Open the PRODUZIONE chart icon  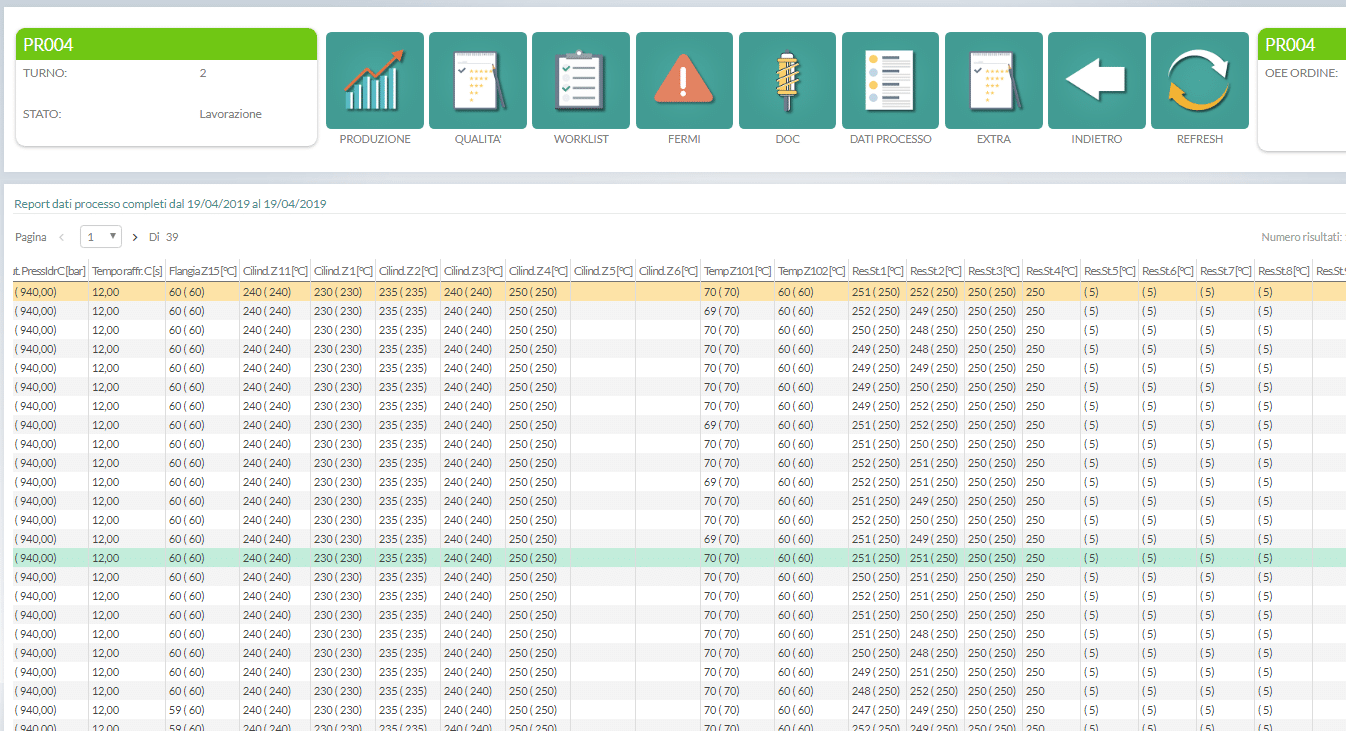[x=375, y=81]
